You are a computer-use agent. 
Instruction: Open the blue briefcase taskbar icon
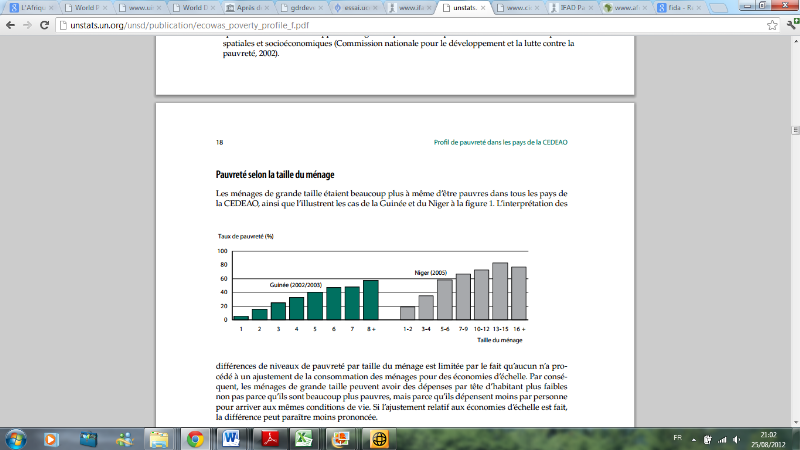click(88, 439)
